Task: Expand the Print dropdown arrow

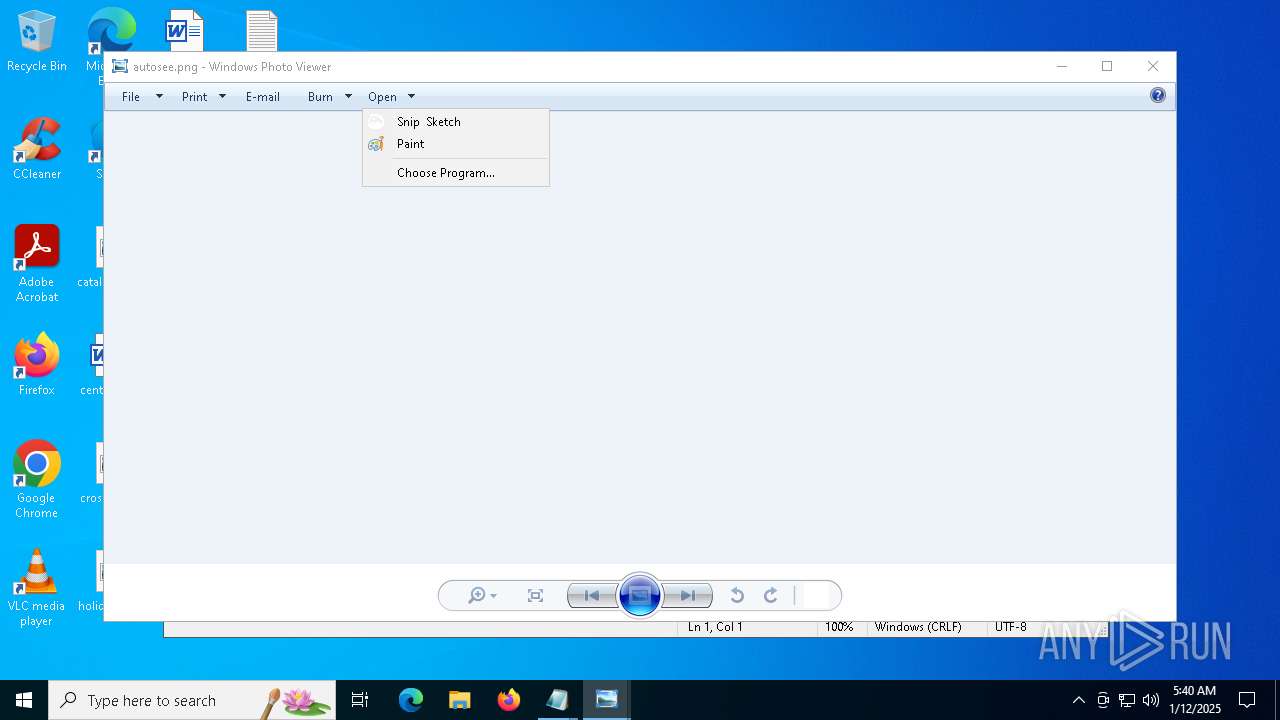Action: pos(222,97)
